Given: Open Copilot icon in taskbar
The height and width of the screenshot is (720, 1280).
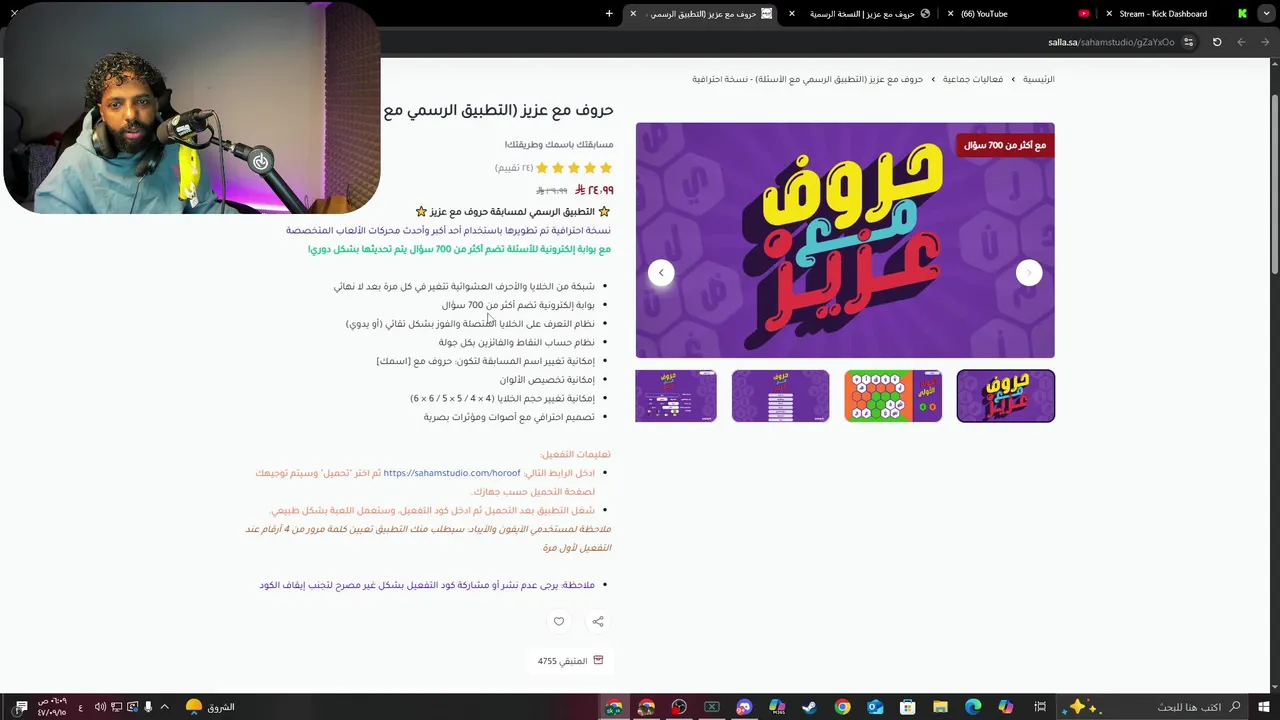Looking at the screenshot, I should 1006,707.
